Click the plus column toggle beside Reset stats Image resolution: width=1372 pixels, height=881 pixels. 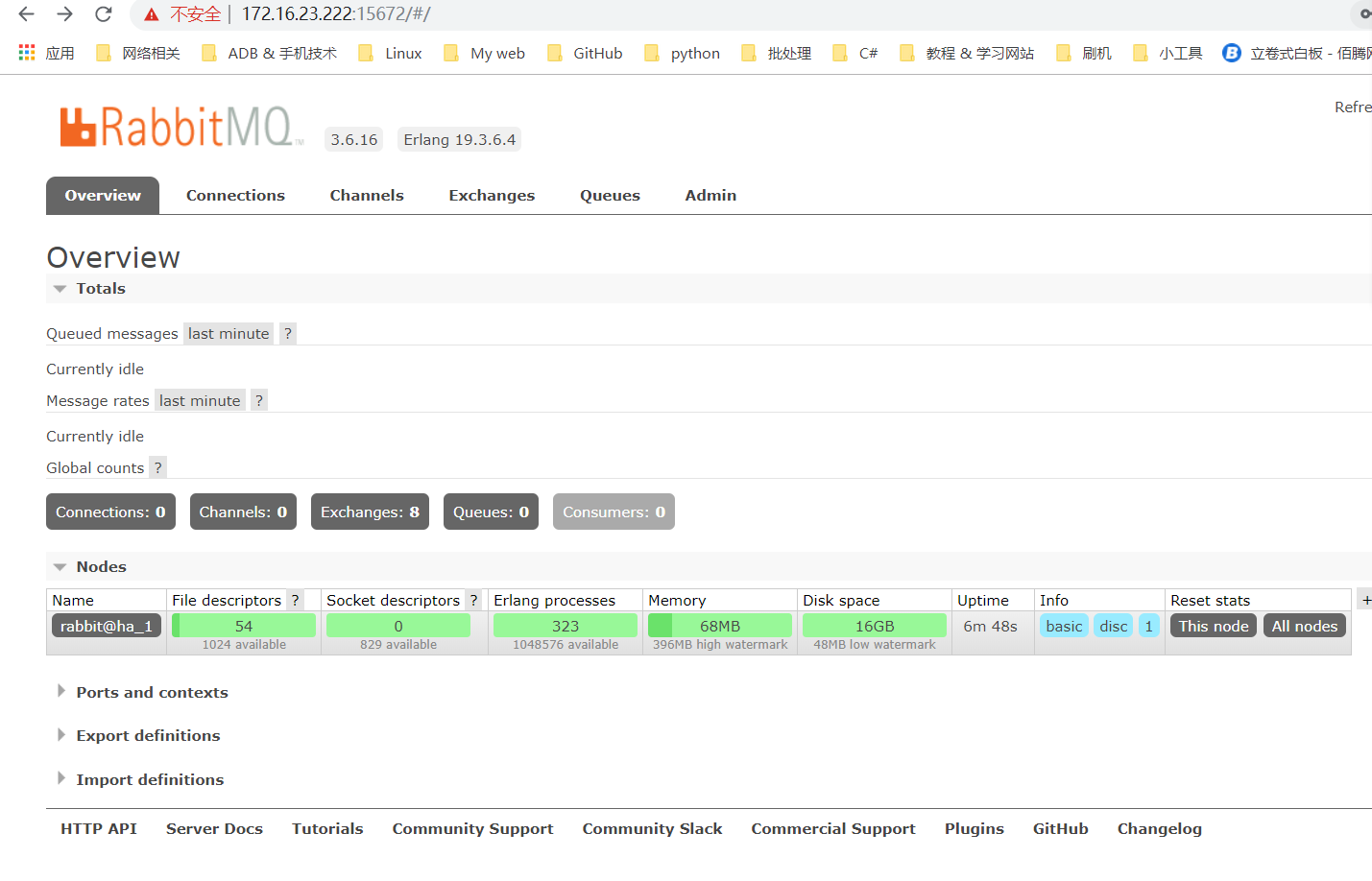[1366, 600]
